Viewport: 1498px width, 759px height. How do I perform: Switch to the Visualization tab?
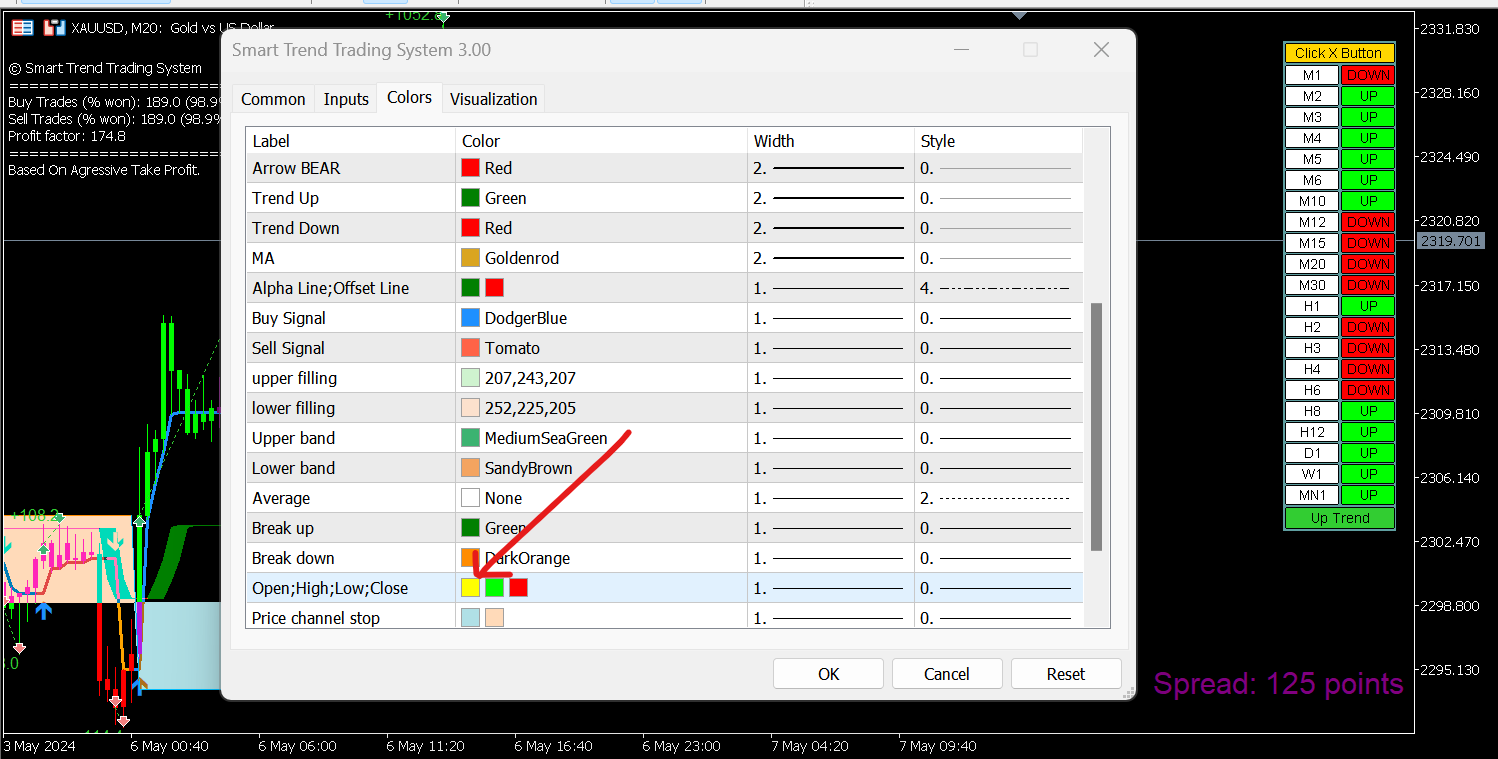(493, 99)
